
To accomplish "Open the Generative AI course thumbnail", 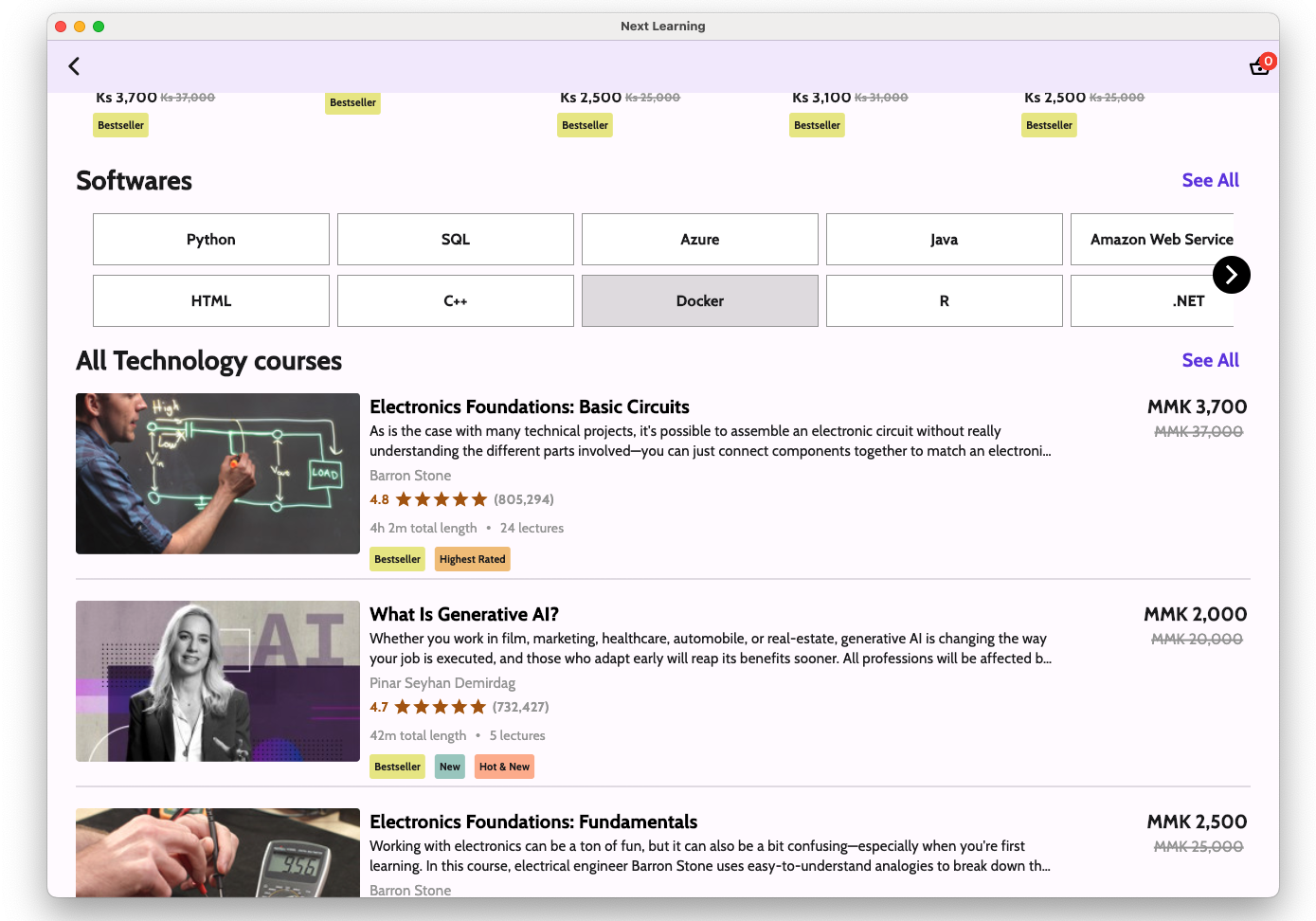I will (218, 681).
